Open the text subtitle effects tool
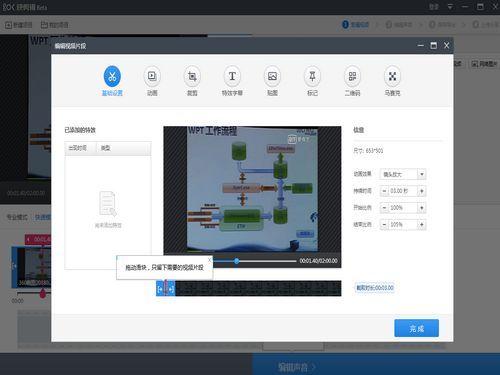500x375 pixels. (x=232, y=76)
